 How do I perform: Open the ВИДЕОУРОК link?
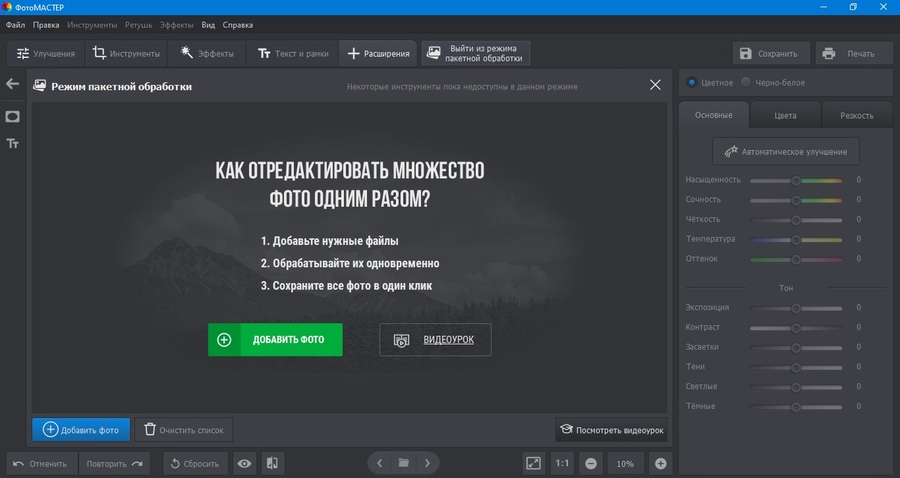coord(448,340)
